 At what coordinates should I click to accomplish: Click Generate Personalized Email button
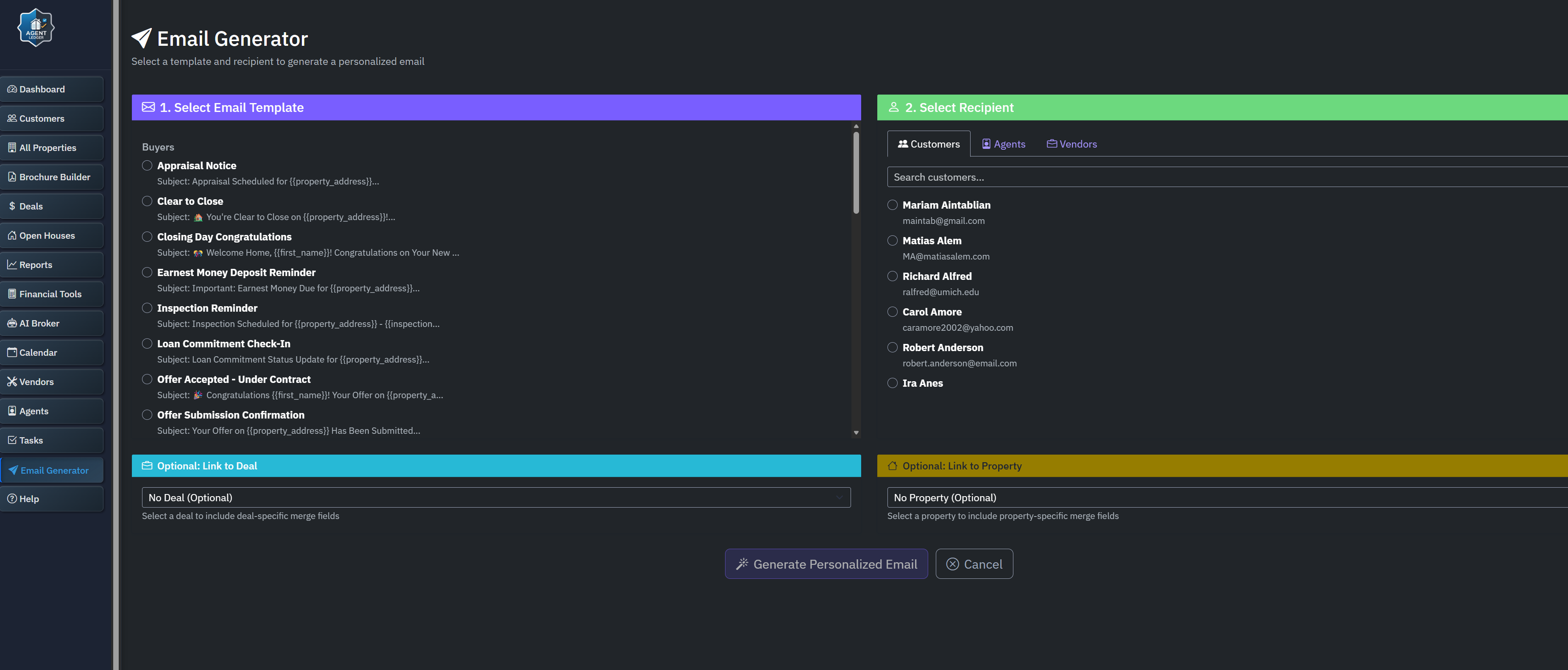click(x=826, y=564)
